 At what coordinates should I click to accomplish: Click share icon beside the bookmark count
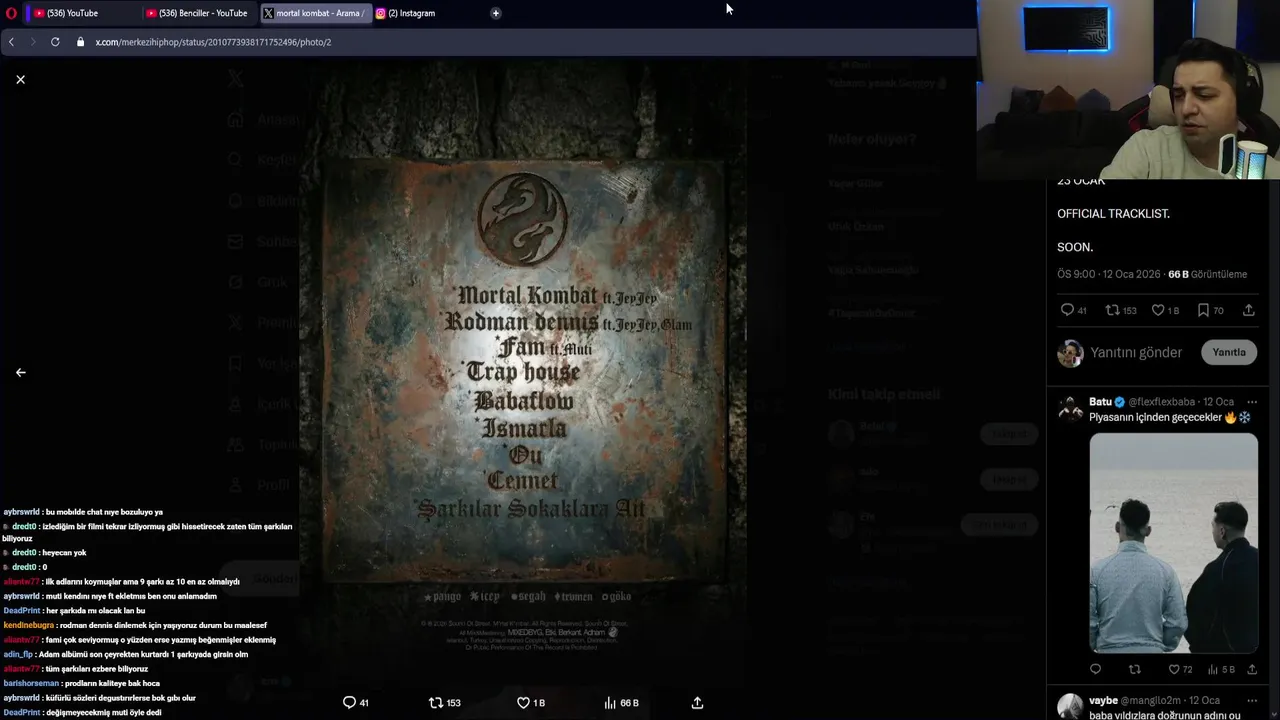pyautogui.click(x=1249, y=310)
